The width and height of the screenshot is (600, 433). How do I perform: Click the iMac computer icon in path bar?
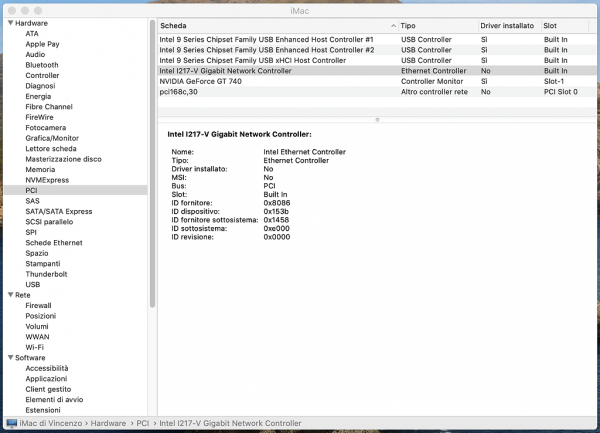coord(11,424)
